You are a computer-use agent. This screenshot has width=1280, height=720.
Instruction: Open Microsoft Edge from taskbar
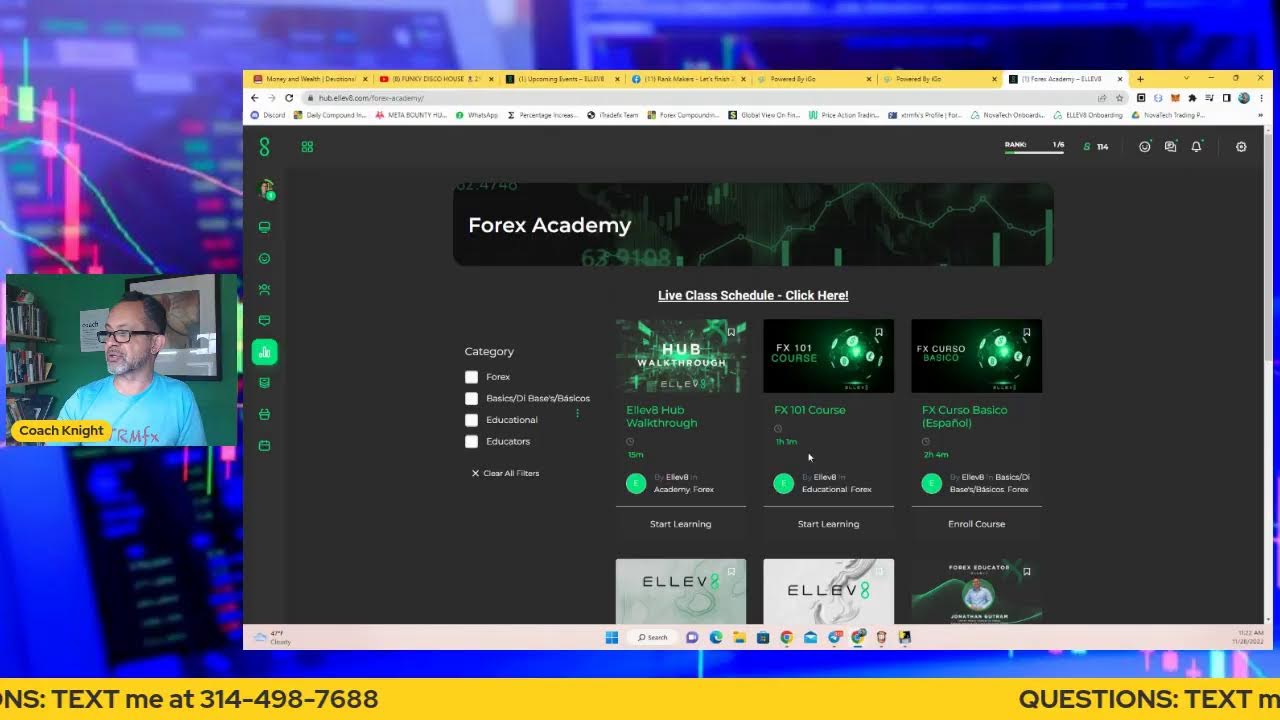[716, 637]
